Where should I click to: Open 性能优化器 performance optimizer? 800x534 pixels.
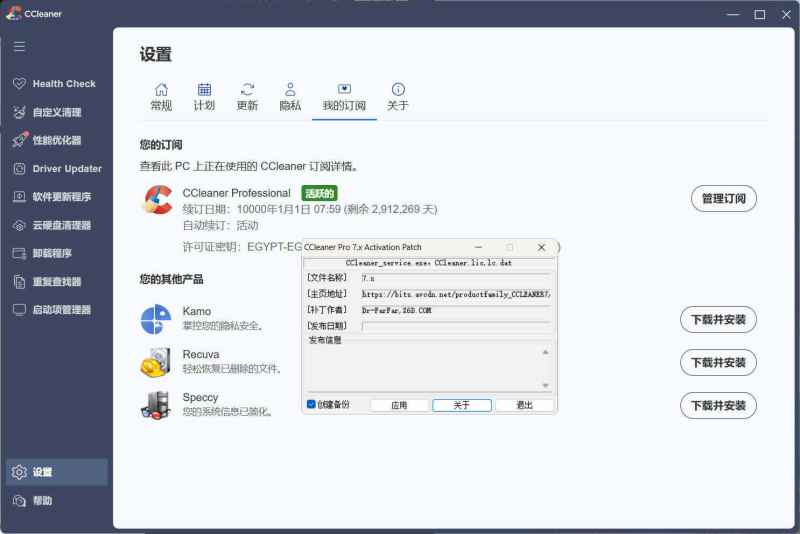pos(55,140)
